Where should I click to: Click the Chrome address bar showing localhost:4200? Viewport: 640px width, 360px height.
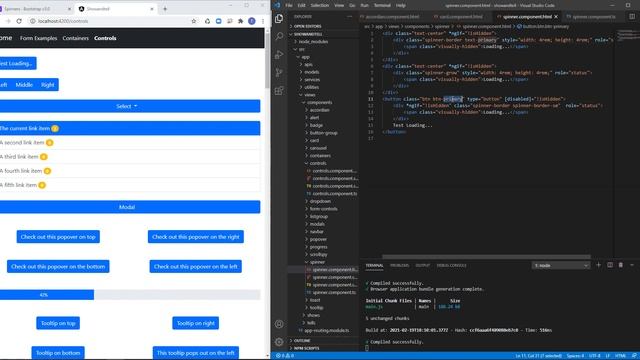point(108,21)
